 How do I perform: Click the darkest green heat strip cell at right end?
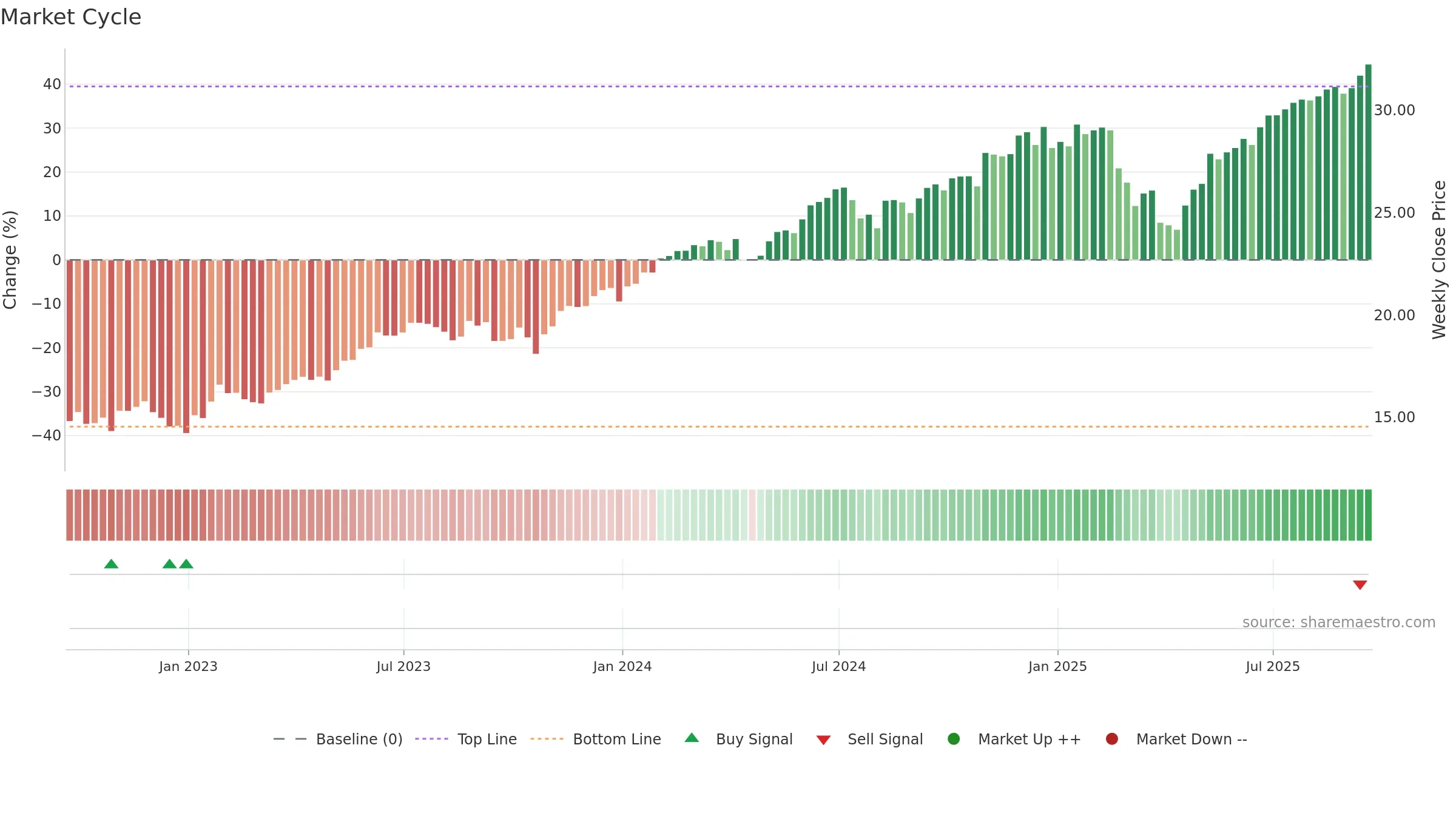1368,515
